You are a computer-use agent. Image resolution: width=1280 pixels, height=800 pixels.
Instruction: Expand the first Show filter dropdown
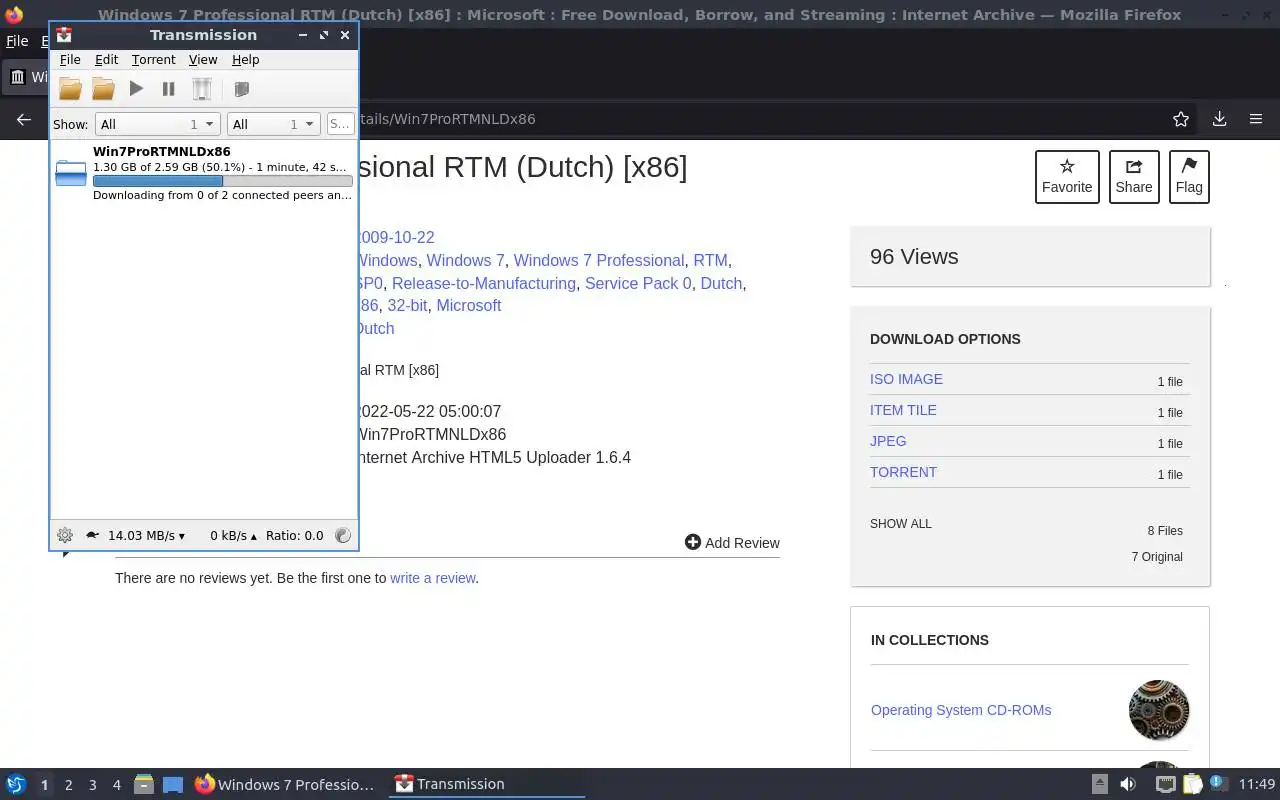pyautogui.click(x=157, y=124)
